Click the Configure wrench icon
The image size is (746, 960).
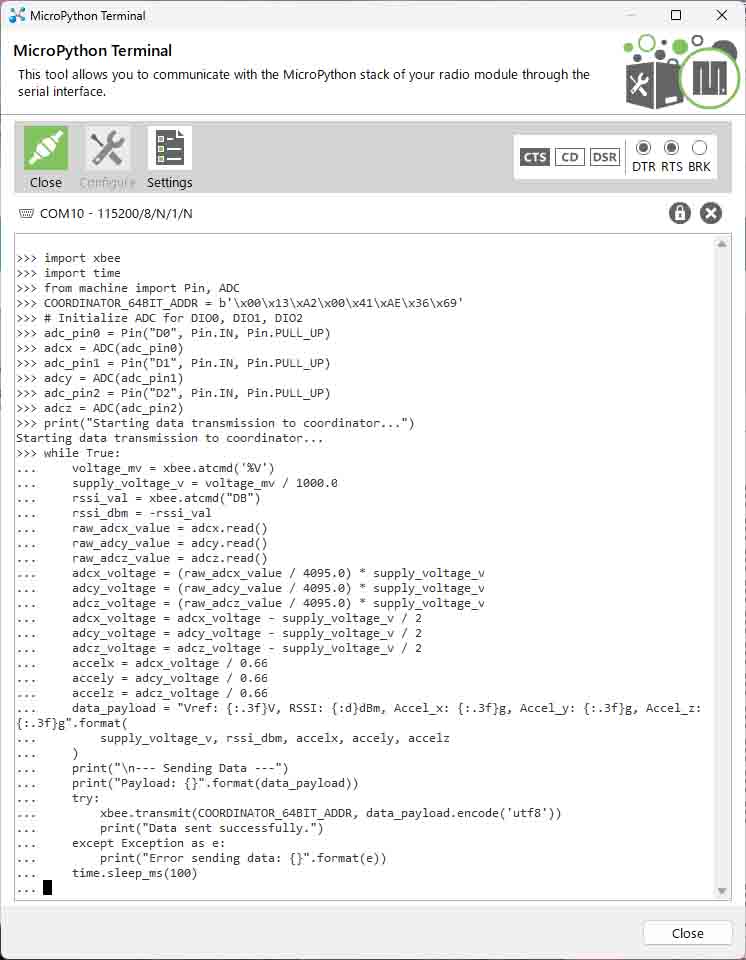coord(107,149)
